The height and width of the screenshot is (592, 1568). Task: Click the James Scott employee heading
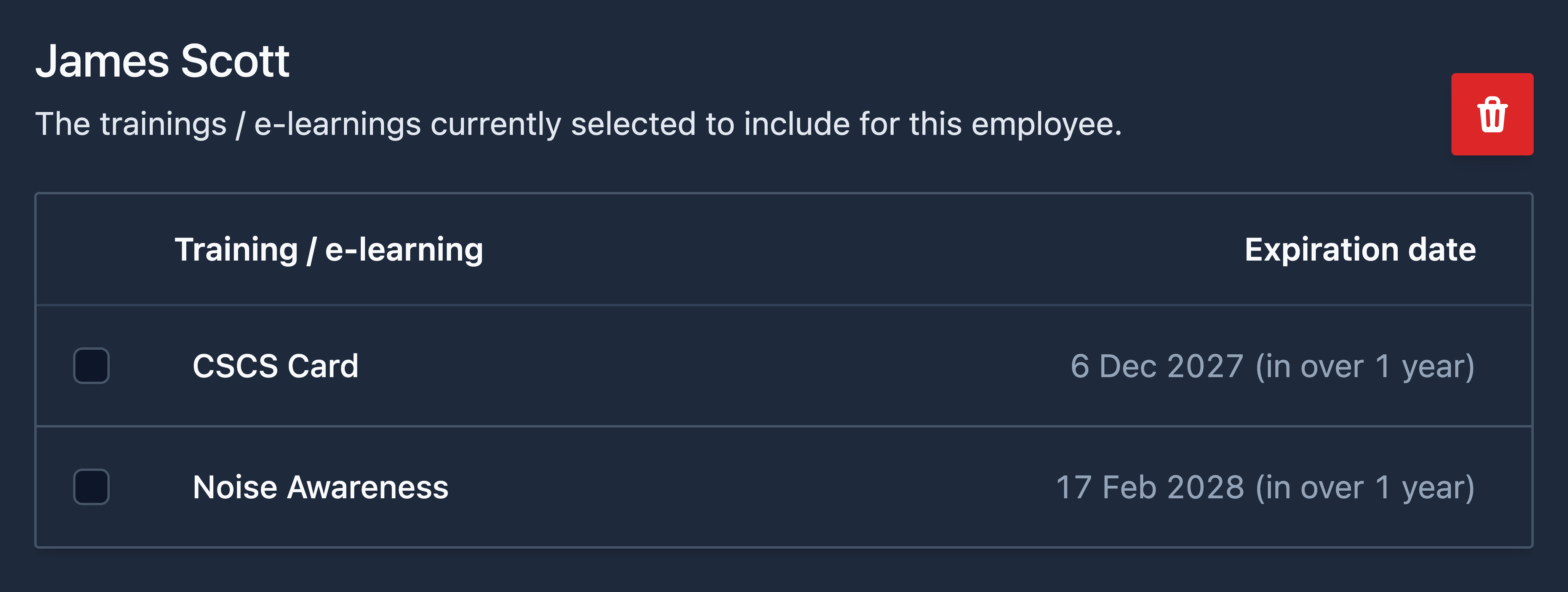click(163, 61)
